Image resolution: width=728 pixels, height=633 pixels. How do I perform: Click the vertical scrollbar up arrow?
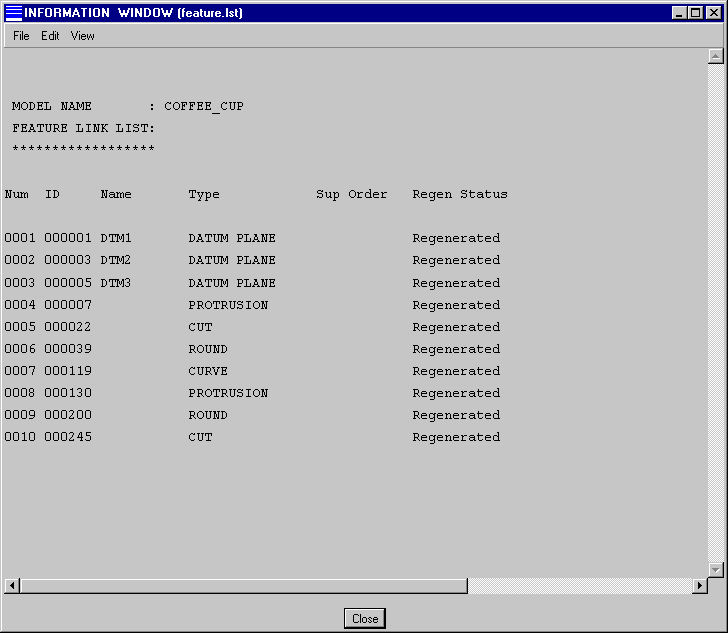(x=715, y=57)
